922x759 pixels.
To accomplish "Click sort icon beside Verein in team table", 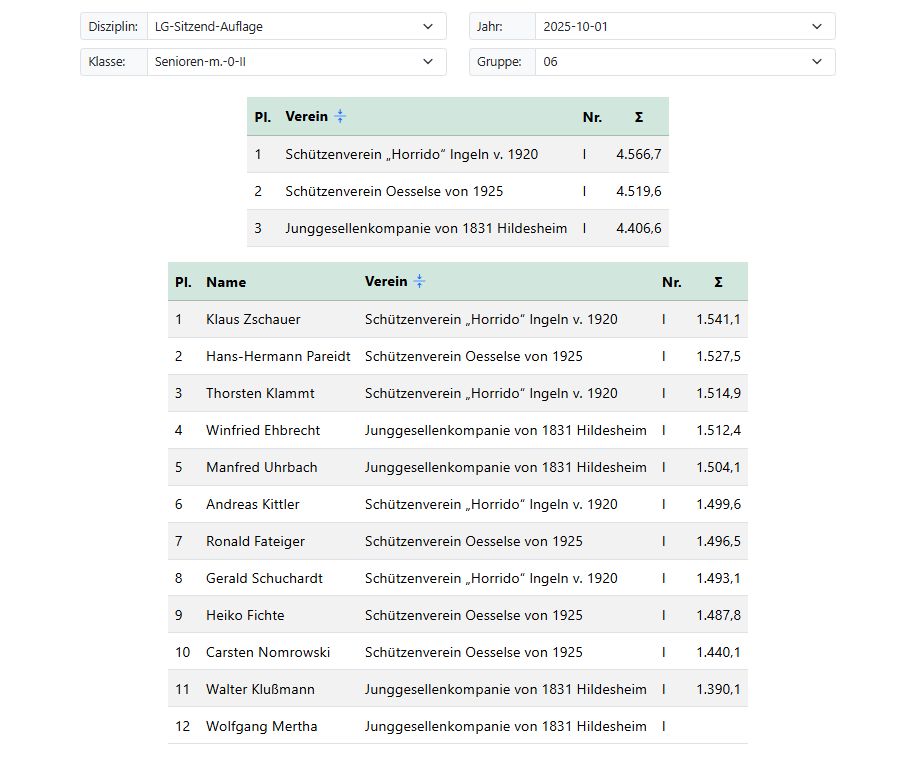I will click(x=340, y=117).
